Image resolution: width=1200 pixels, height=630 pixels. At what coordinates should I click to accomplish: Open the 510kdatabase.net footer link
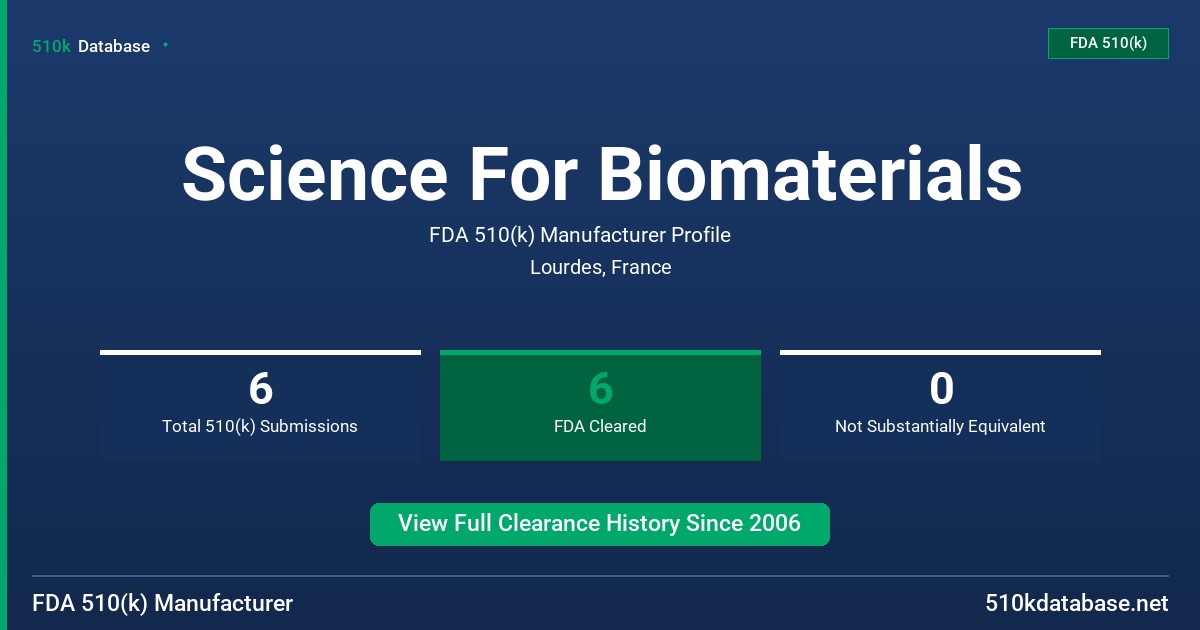pyautogui.click(x=1076, y=603)
